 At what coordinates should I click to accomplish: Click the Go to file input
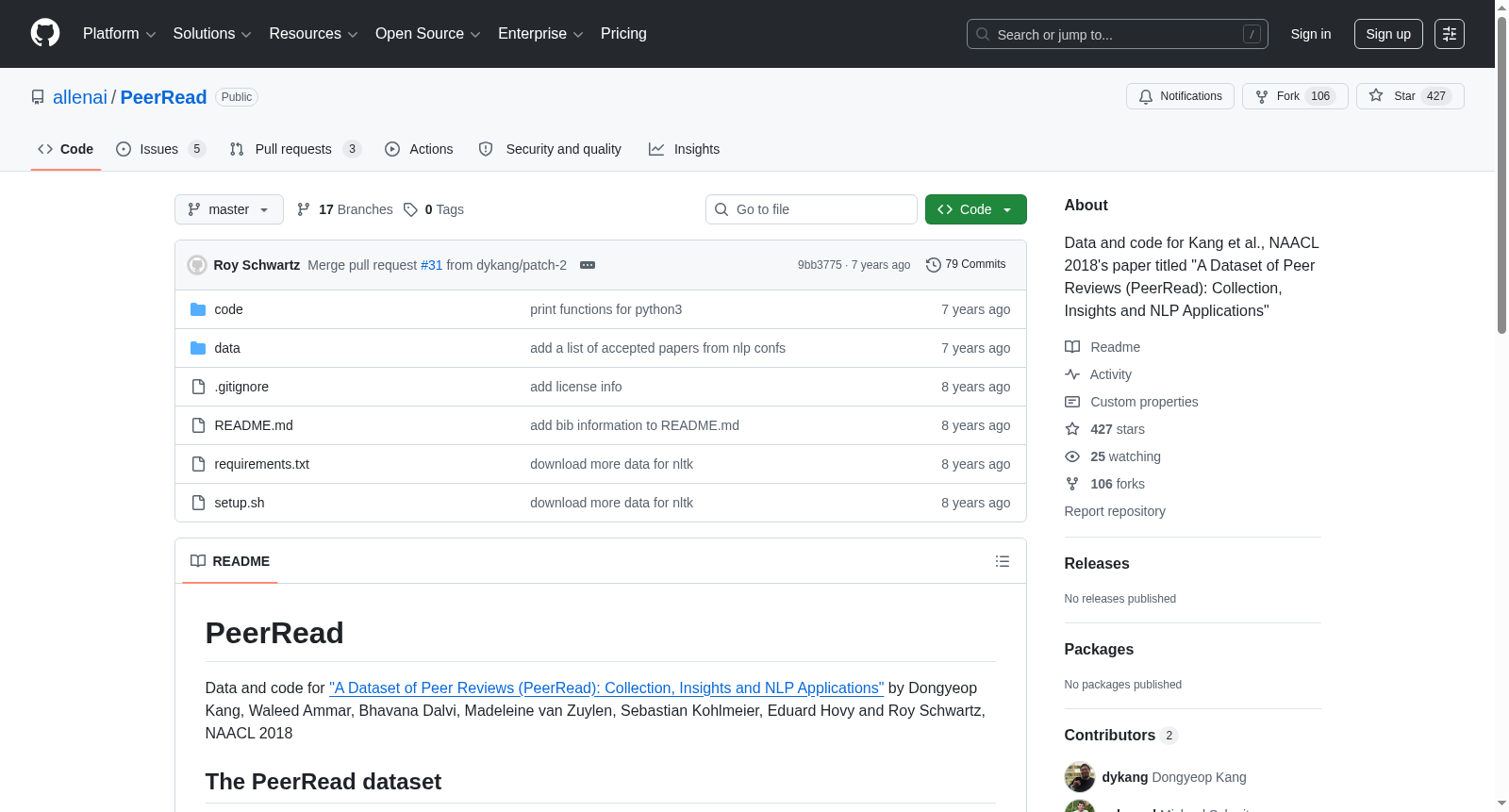[x=811, y=209]
